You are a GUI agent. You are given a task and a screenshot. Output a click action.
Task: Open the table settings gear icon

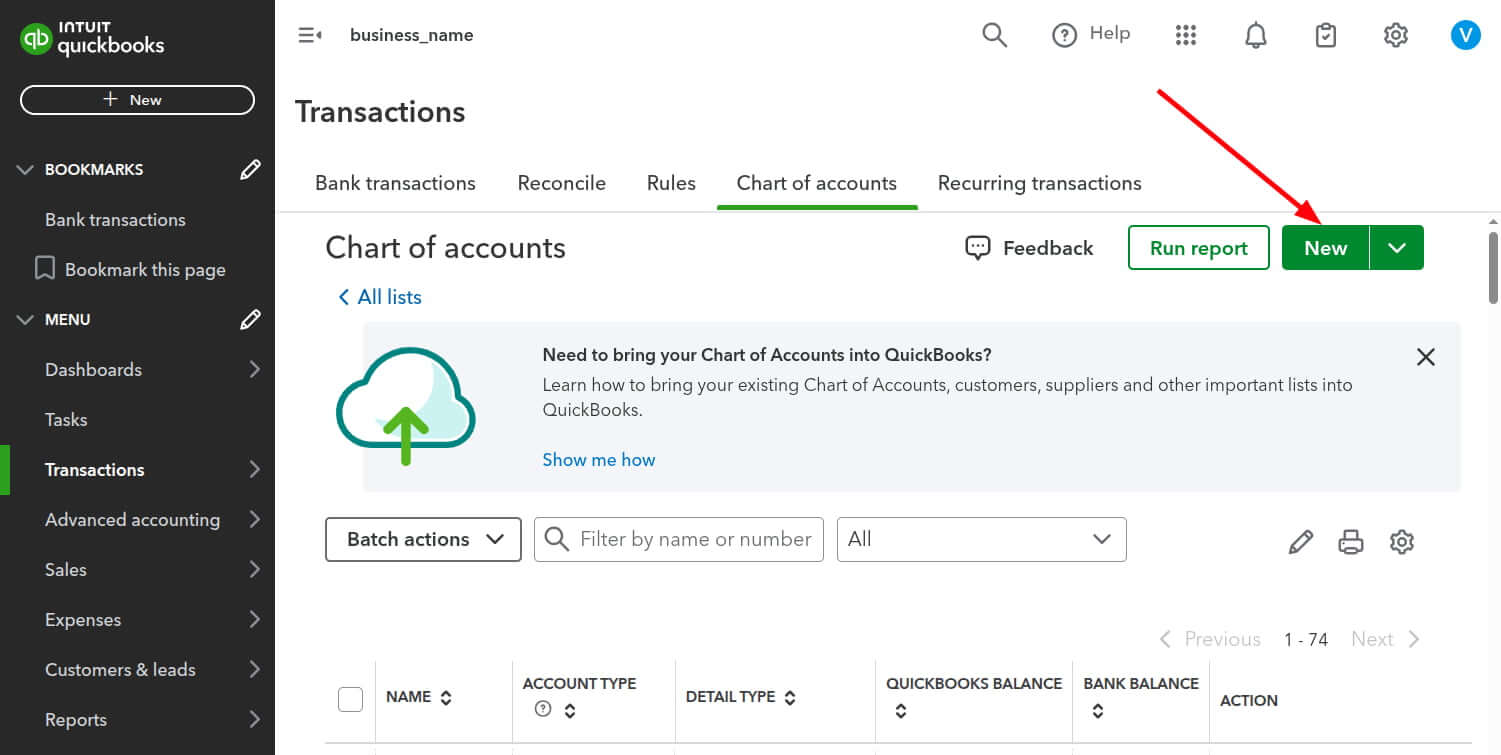click(1402, 542)
